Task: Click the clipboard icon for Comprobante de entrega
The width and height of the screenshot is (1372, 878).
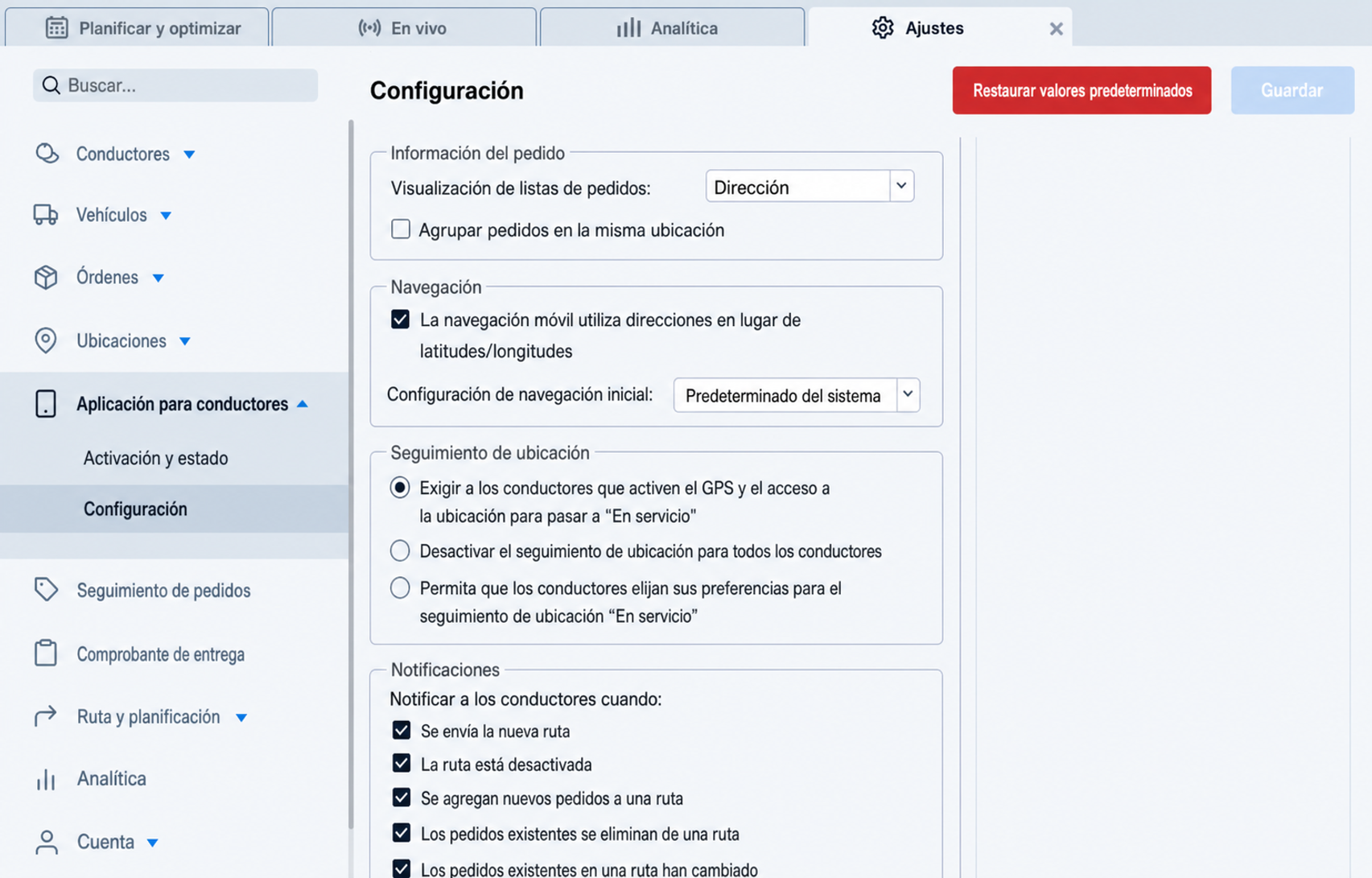Action: click(x=46, y=653)
